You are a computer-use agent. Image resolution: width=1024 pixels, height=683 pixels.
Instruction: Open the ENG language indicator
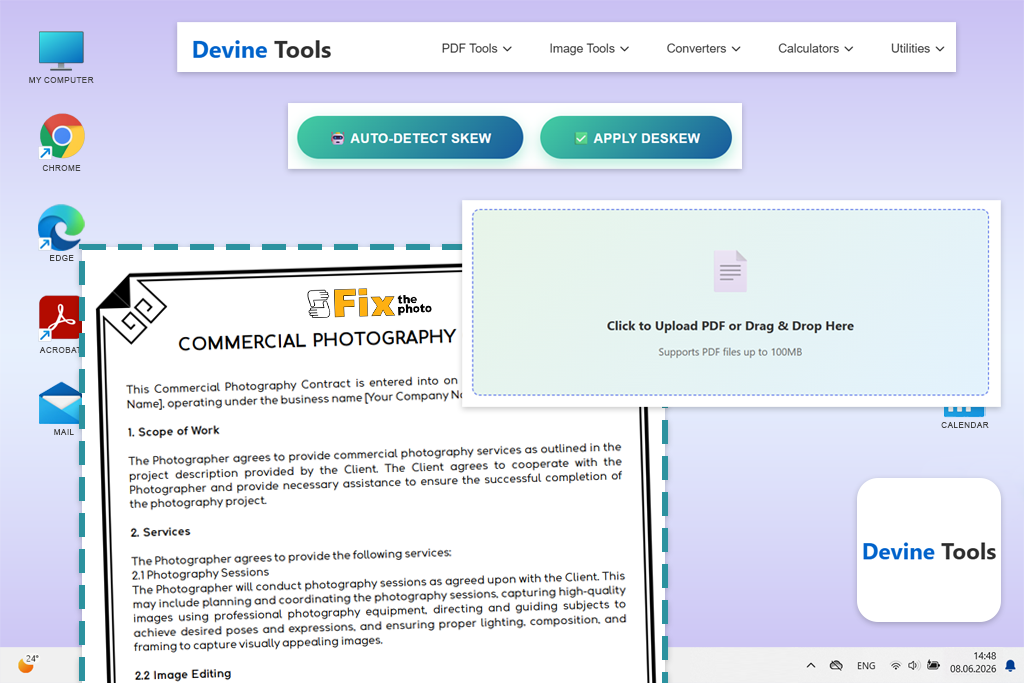coord(866,666)
